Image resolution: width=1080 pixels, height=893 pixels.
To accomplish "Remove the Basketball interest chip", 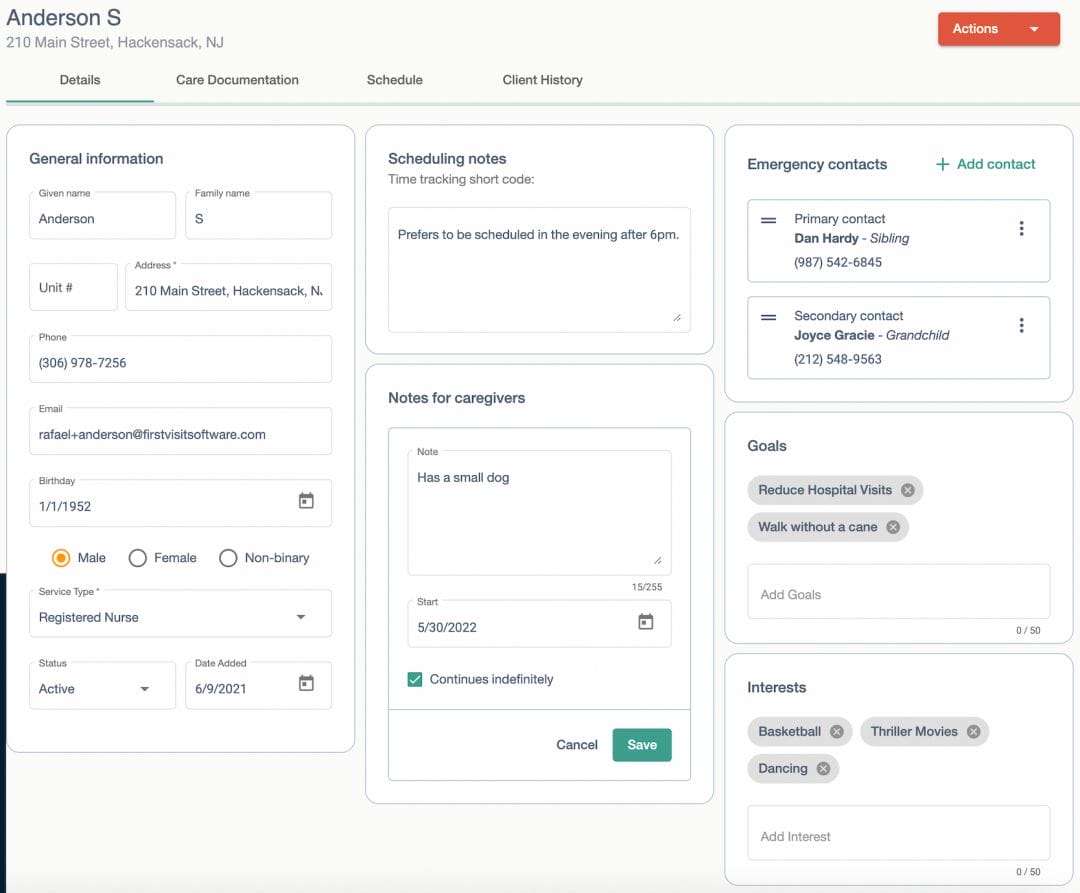I will coord(840,731).
